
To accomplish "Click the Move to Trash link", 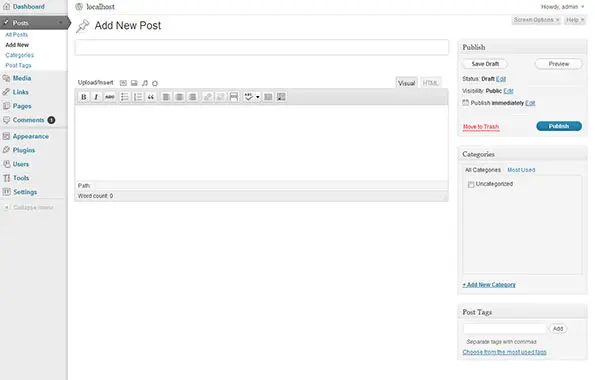I will pyautogui.click(x=481, y=127).
